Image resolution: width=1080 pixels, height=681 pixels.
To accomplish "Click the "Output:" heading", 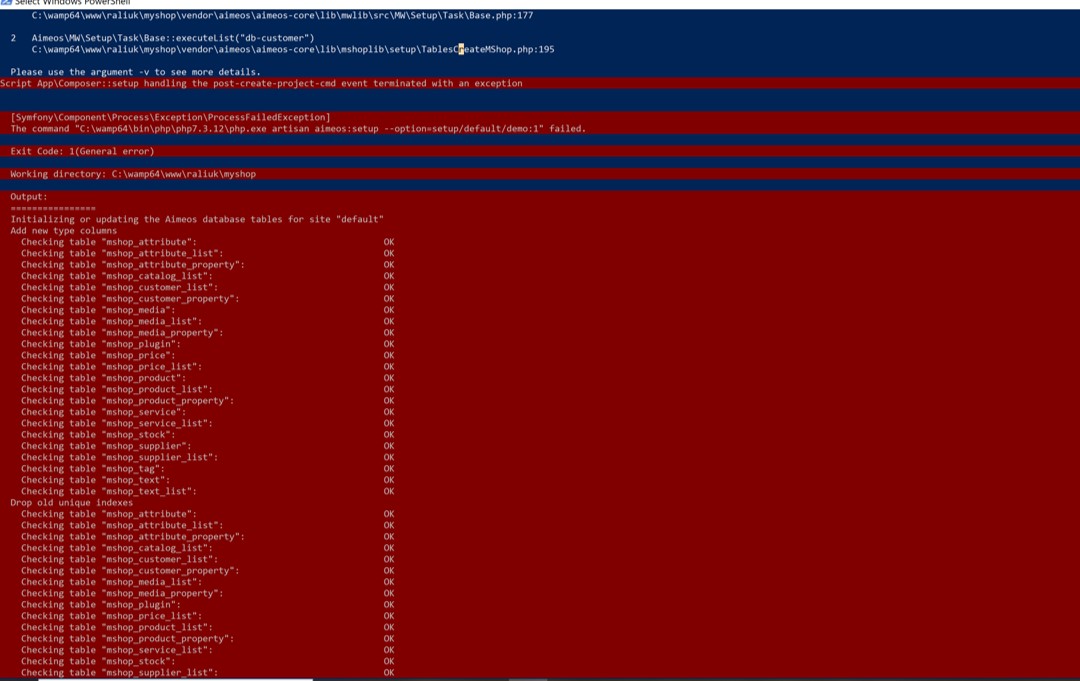I will coord(29,197).
